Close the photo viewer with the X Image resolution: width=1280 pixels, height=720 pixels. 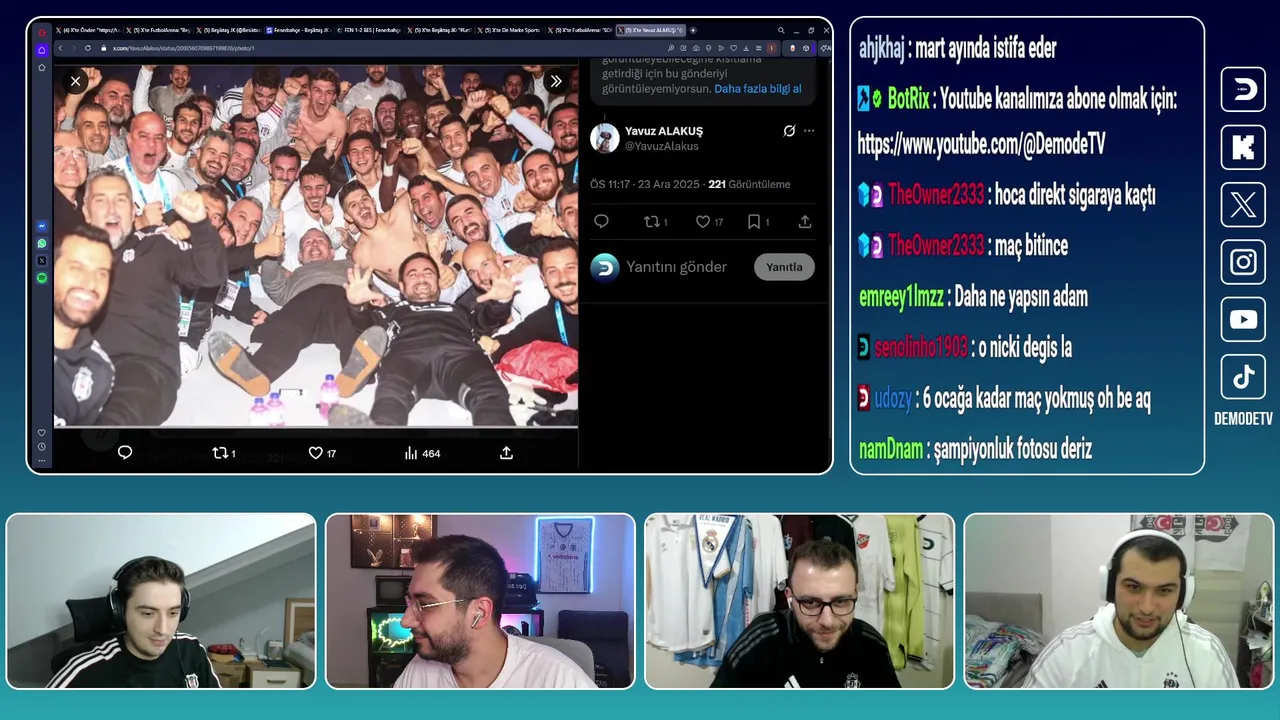click(75, 81)
